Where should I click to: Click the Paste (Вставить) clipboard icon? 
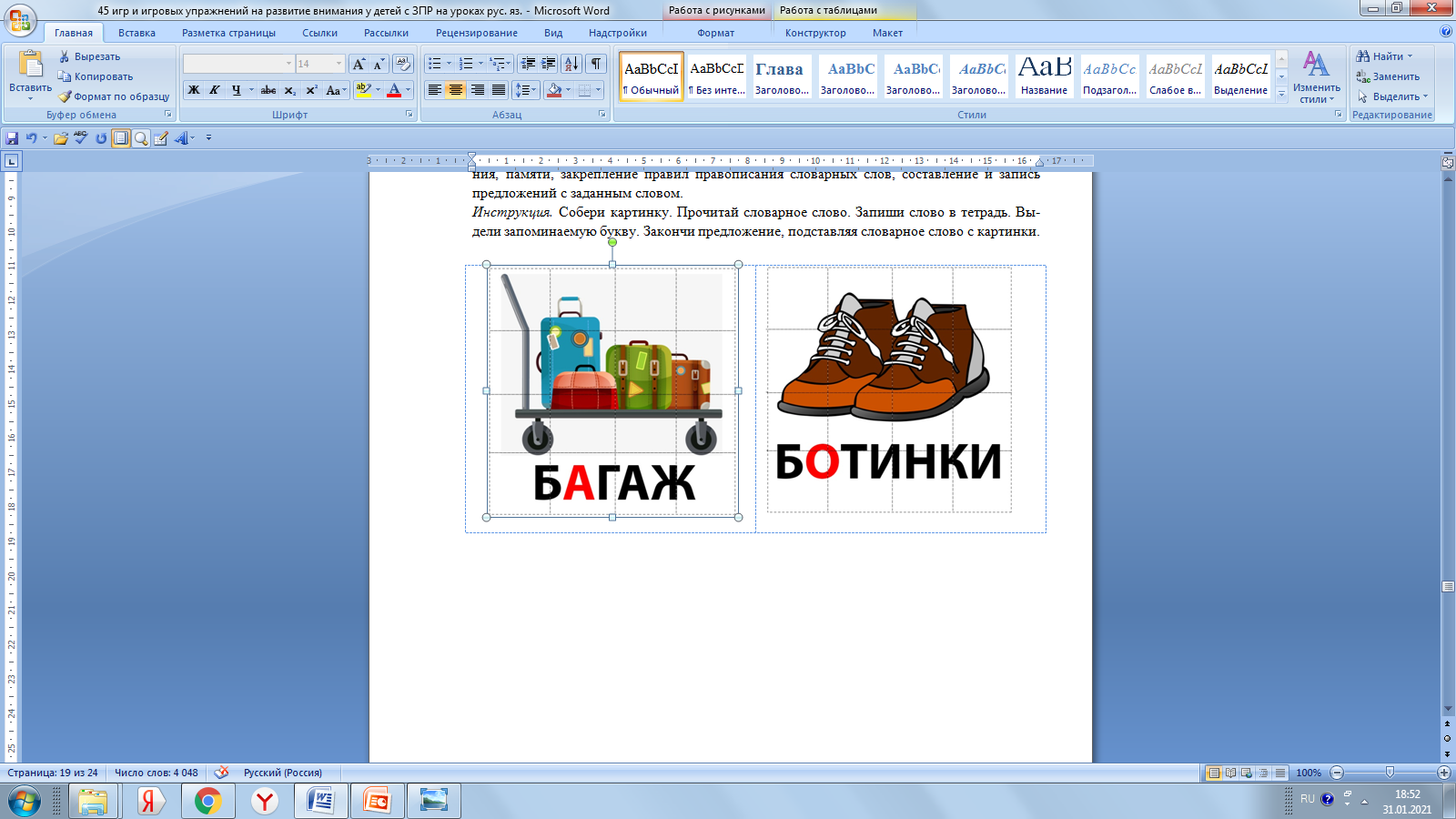(30, 64)
